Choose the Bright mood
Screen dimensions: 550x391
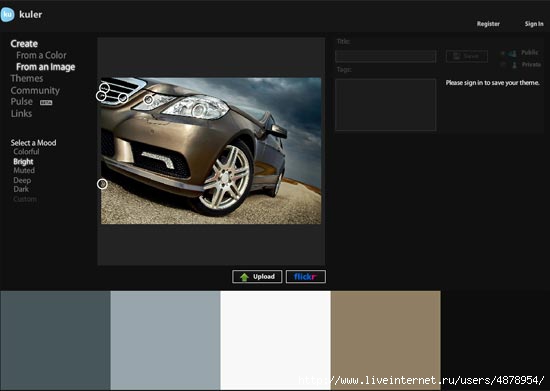tap(23, 162)
